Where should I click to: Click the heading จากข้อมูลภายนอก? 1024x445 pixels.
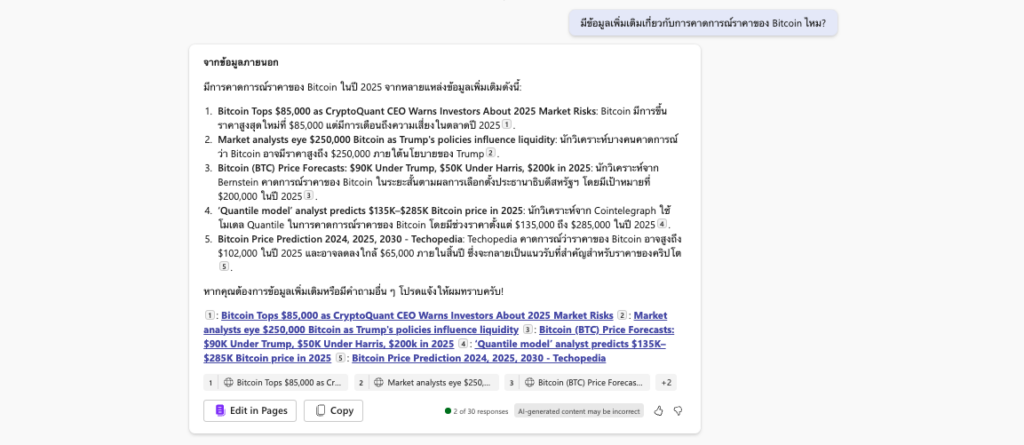tap(241, 63)
